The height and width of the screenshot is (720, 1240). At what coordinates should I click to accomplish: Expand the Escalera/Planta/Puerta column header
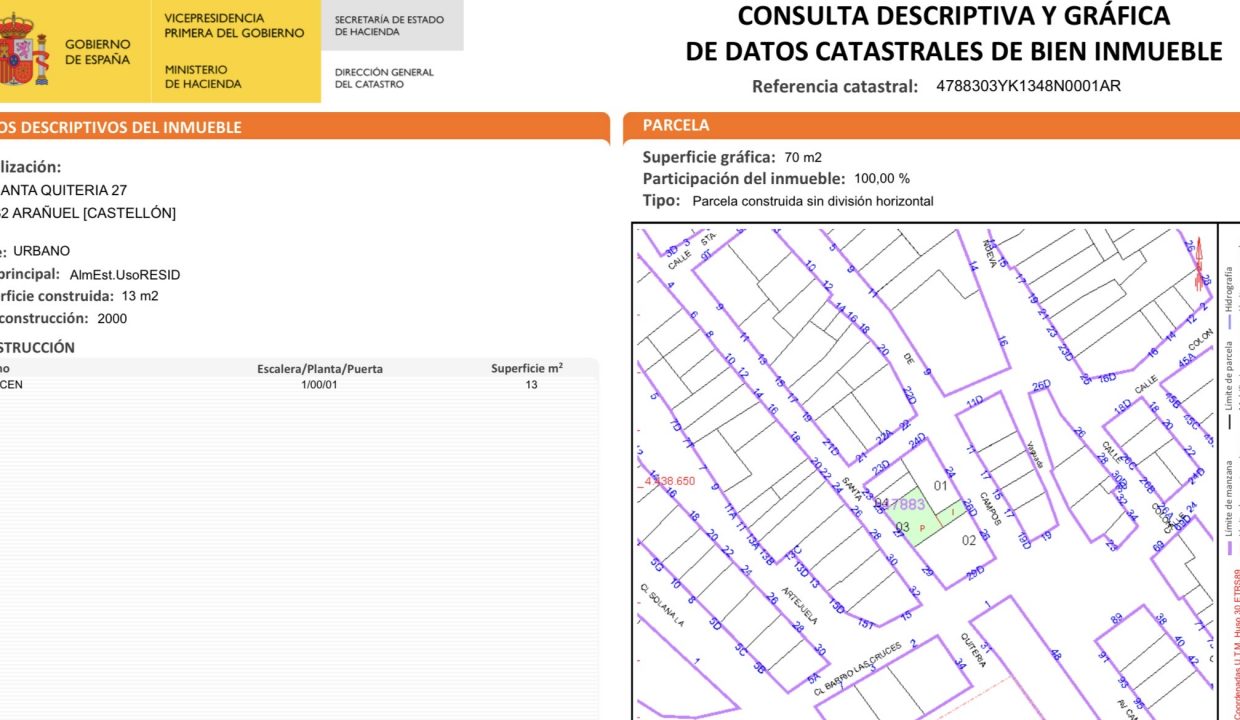pyautogui.click(x=318, y=368)
